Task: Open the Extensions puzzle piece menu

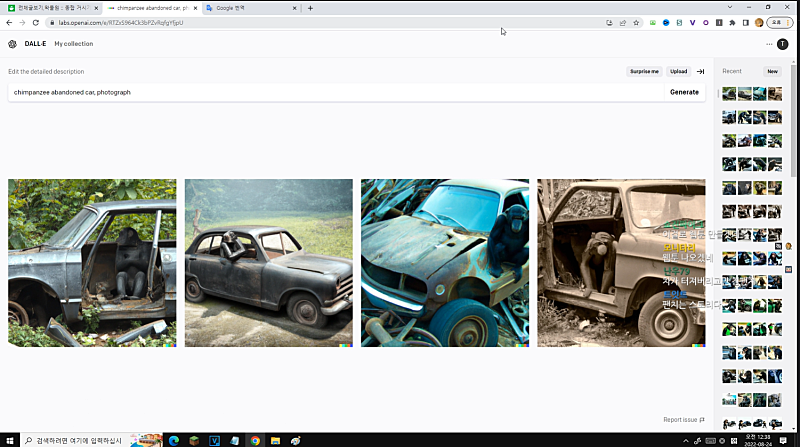Action: (x=732, y=22)
